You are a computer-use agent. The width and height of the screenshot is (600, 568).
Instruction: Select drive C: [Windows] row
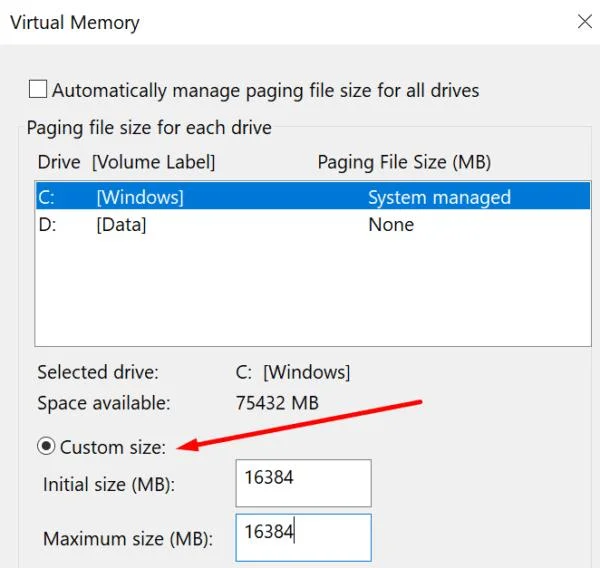point(313,197)
